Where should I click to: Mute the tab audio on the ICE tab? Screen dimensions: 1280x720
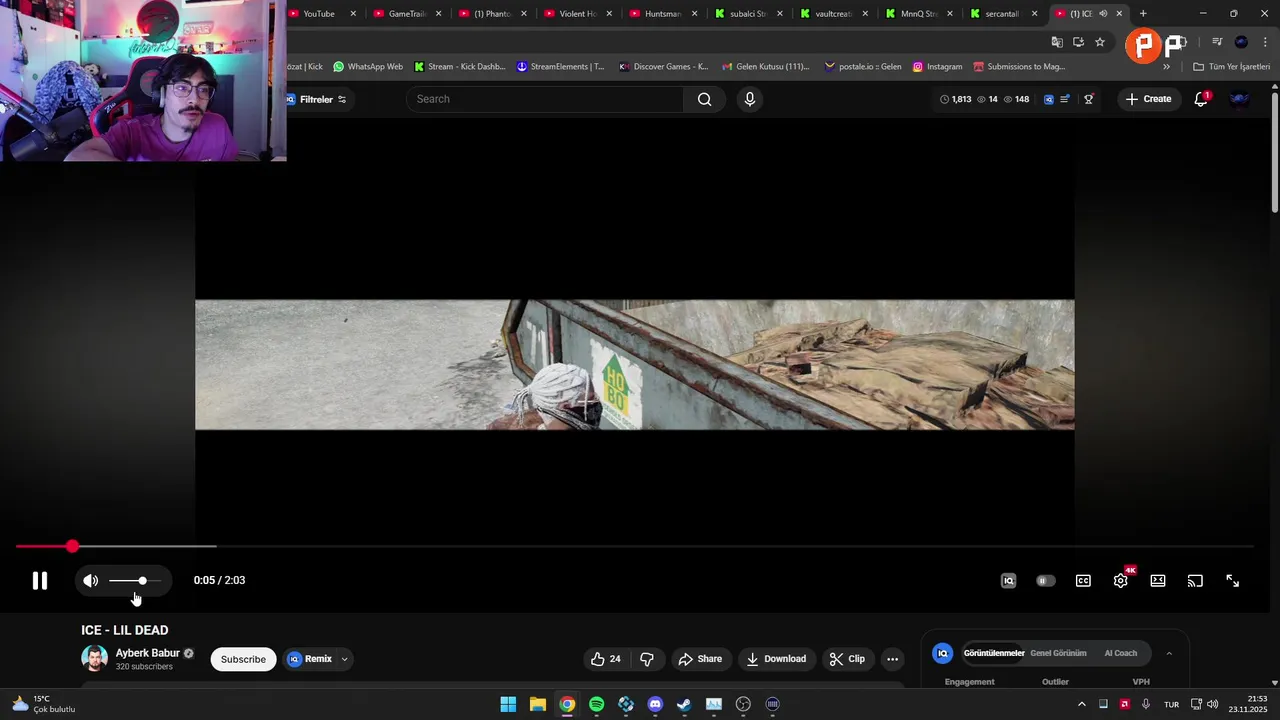tap(1103, 14)
